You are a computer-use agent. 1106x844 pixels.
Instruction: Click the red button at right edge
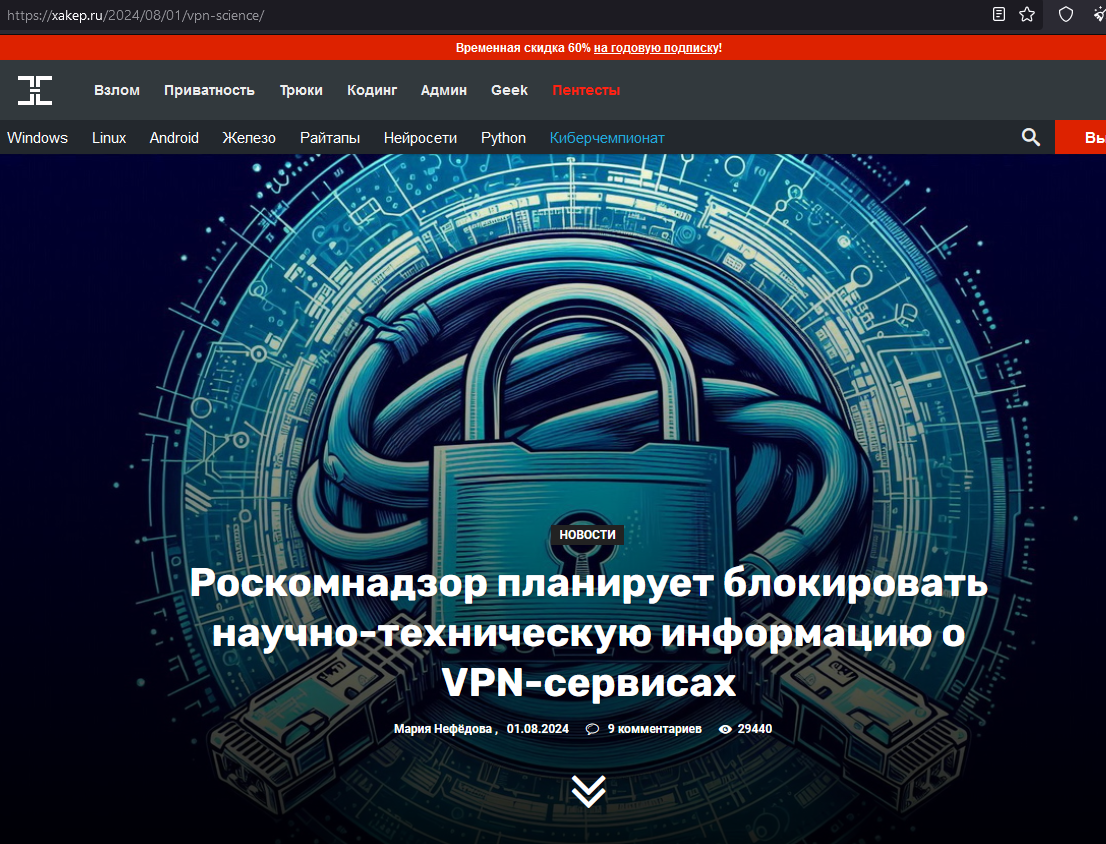click(x=1081, y=137)
